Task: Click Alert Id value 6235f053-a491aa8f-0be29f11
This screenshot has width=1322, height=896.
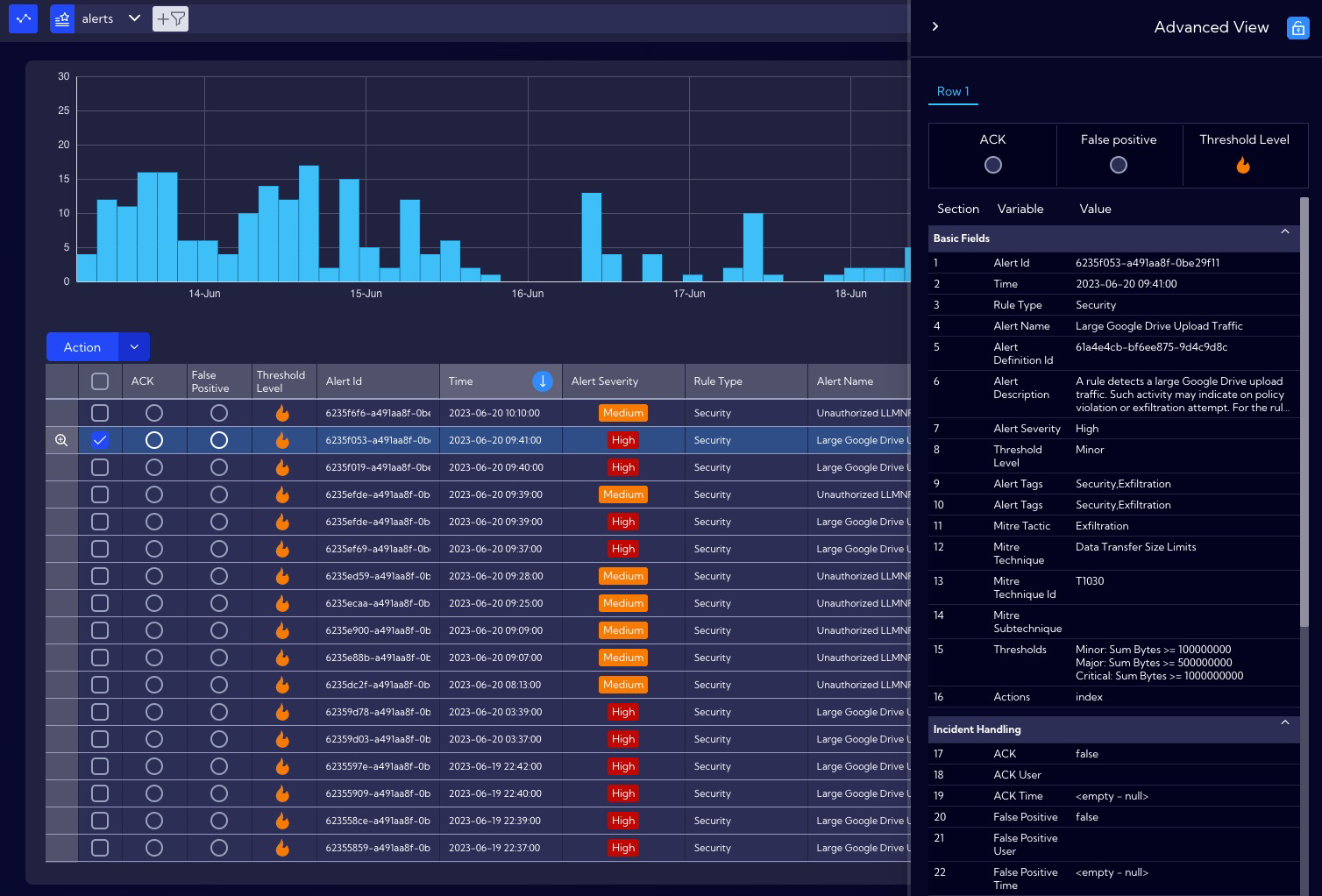Action: coord(1148,263)
